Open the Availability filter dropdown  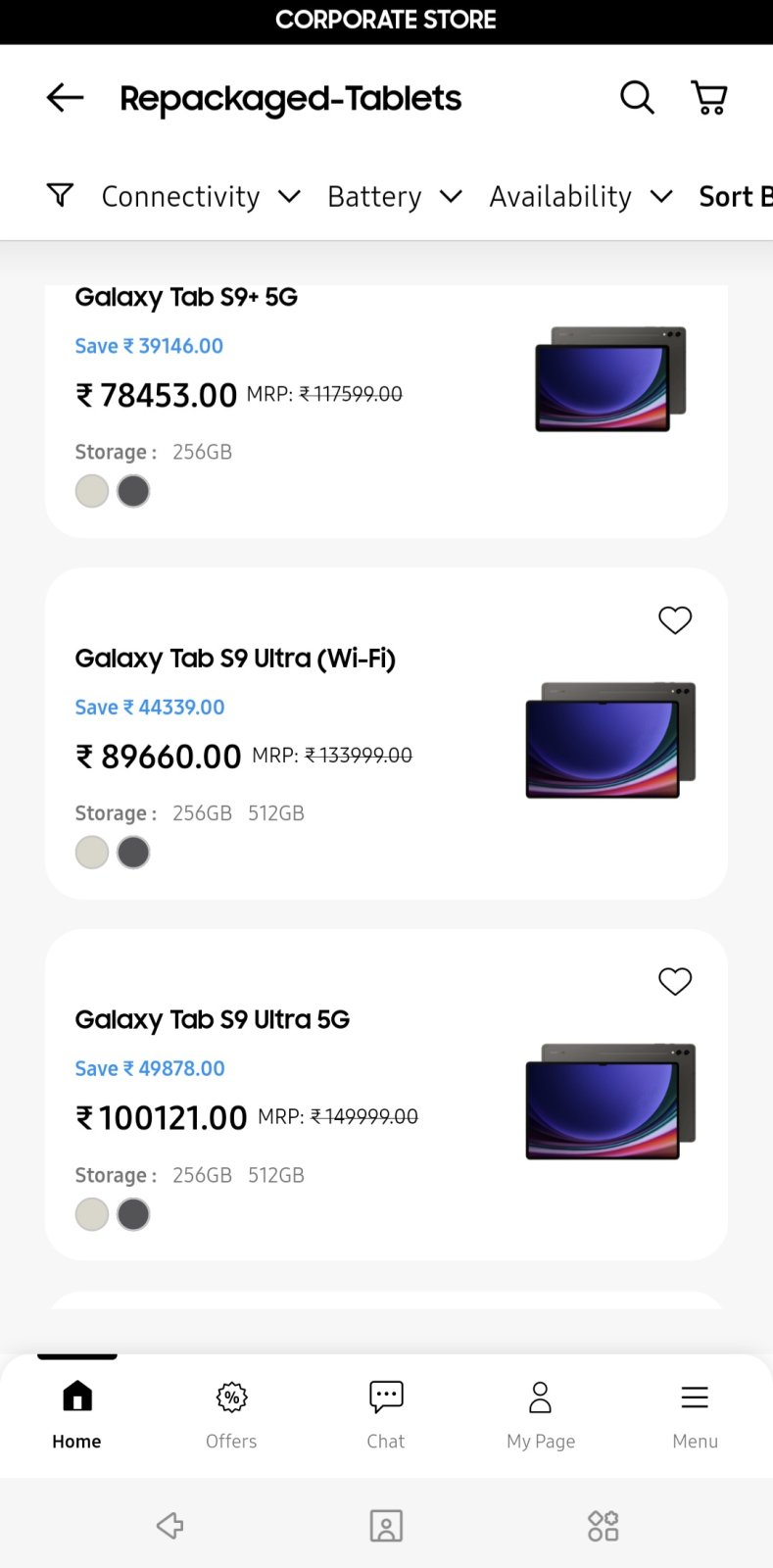[580, 196]
